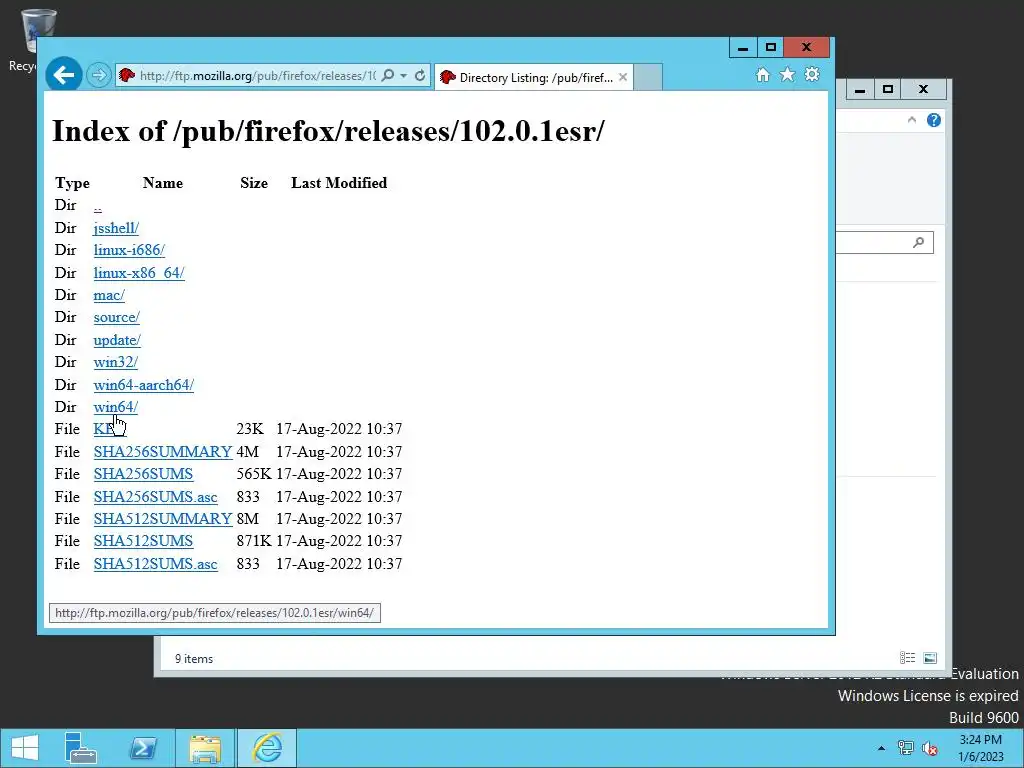Click the 'Last Modified' column header

(339, 183)
